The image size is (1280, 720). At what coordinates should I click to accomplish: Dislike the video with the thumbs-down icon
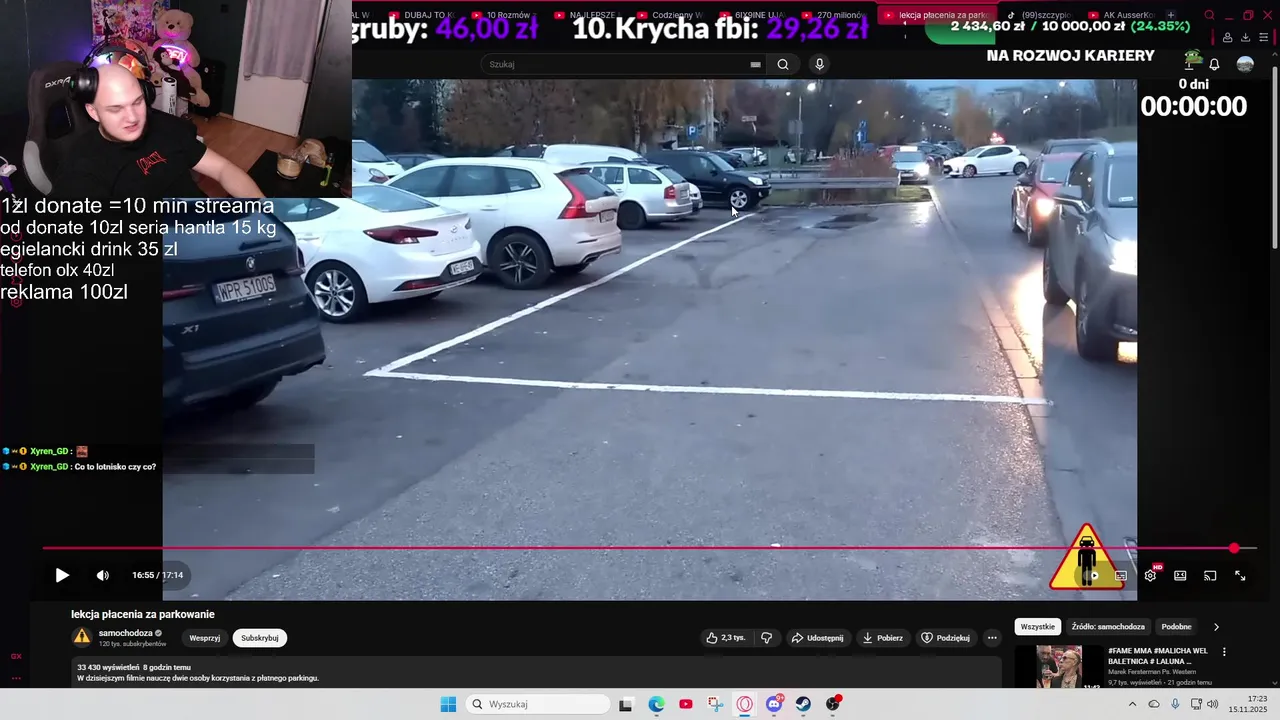point(767,638)
